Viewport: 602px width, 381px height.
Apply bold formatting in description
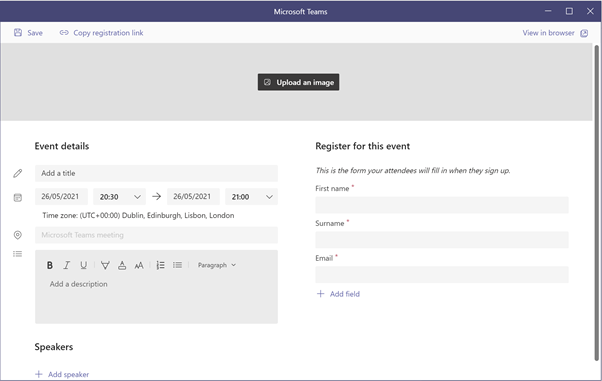tap(50, 265)
